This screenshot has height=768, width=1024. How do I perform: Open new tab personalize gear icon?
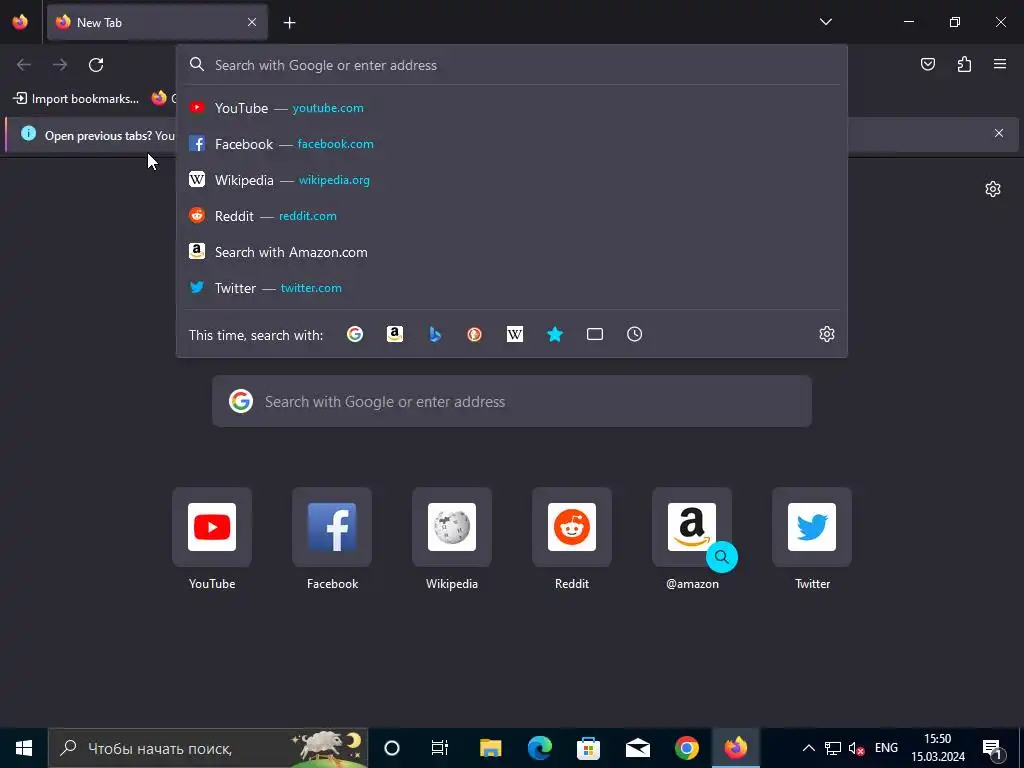993,189
